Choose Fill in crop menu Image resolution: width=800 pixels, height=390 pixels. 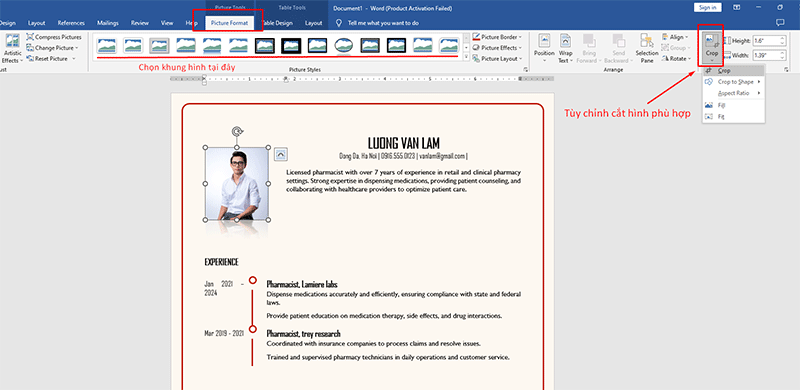tap(733, 105)
